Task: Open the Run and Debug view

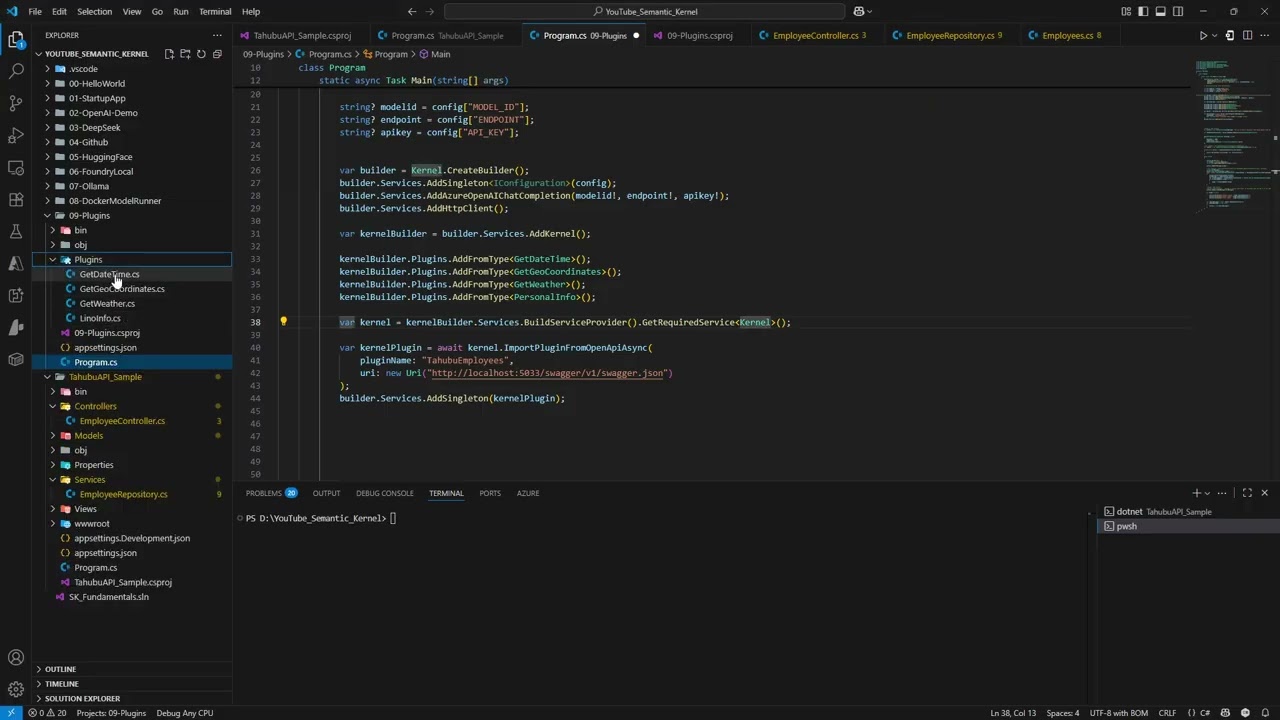Action: pyautogui.click(x=16, y=136)
